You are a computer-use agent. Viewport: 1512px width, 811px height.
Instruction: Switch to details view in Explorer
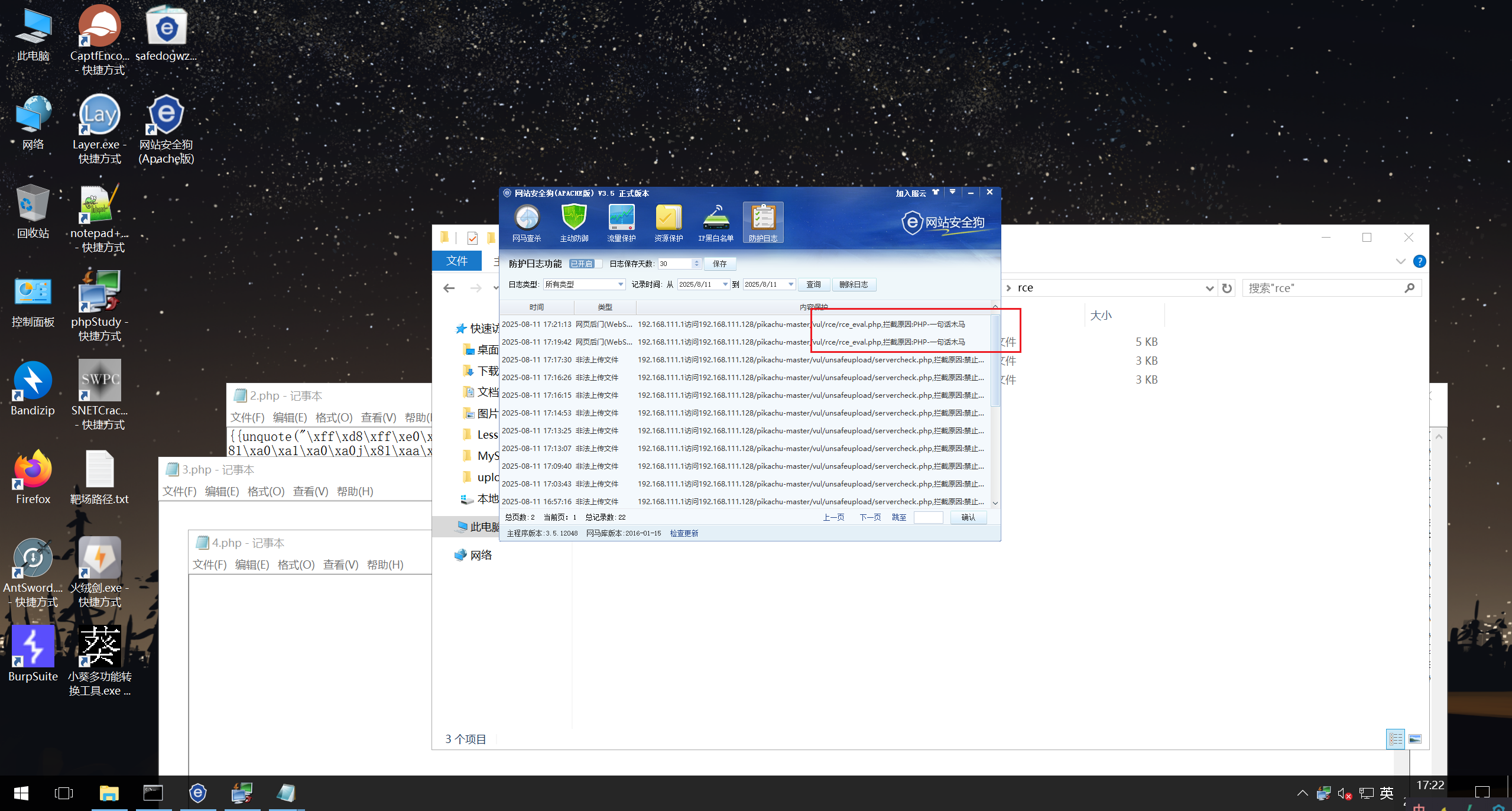[1396, 739]
